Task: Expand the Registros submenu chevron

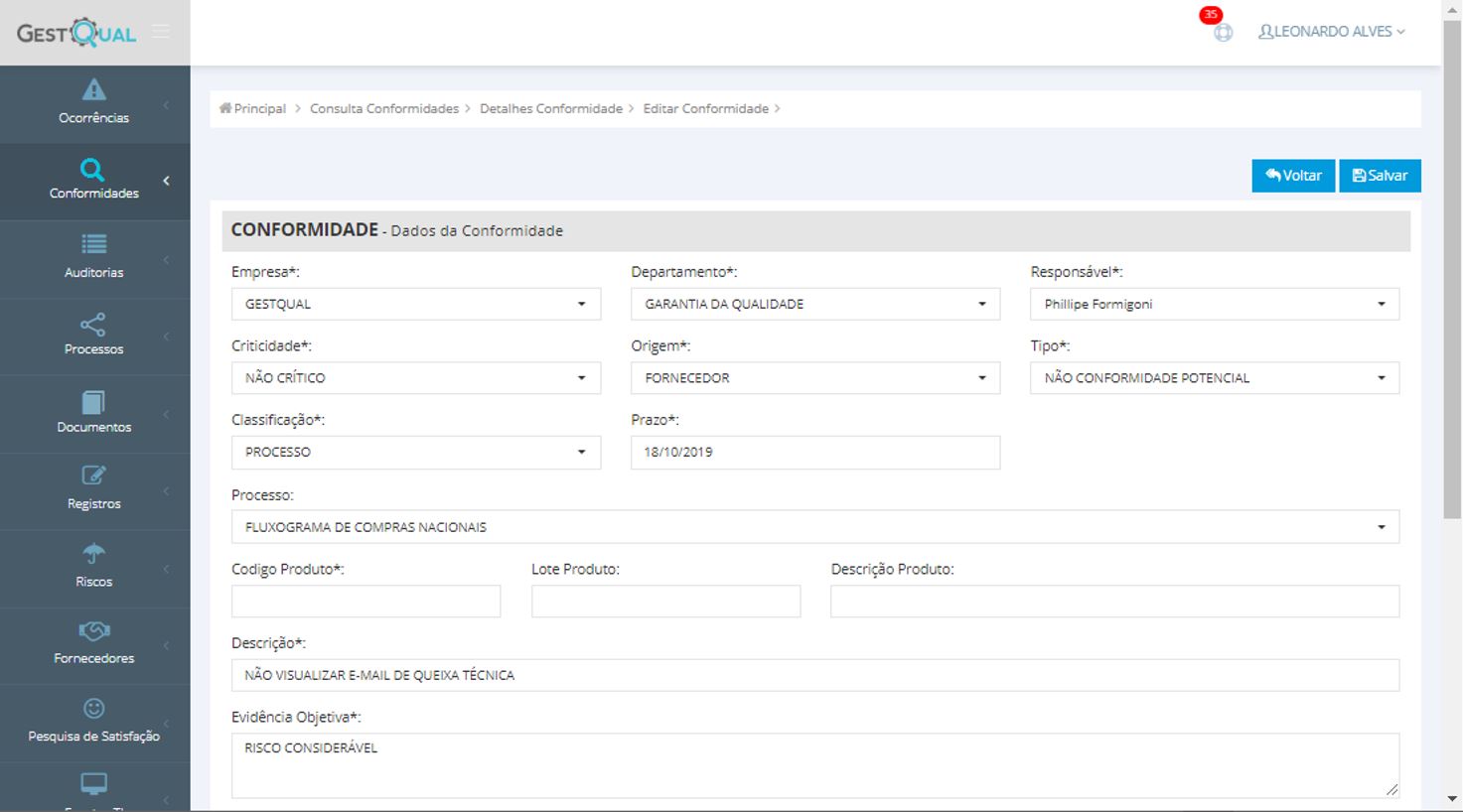Action: point(166,491)
